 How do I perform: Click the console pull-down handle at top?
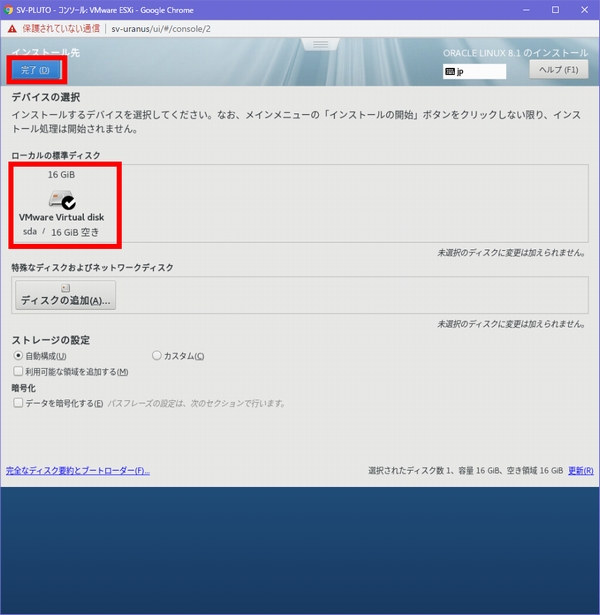pyautogui.click(x=320, y=44)
